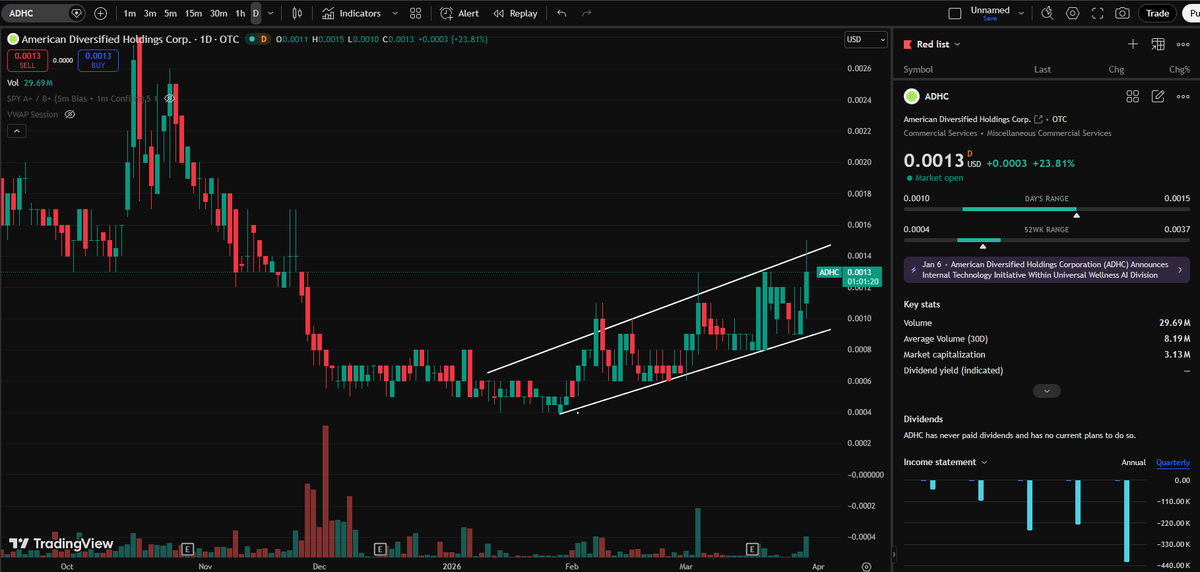This screenshot has width=1200, height=572.
Task: Click the October earnings E marker
Action: pyautogui.click(x=187, y=548)
